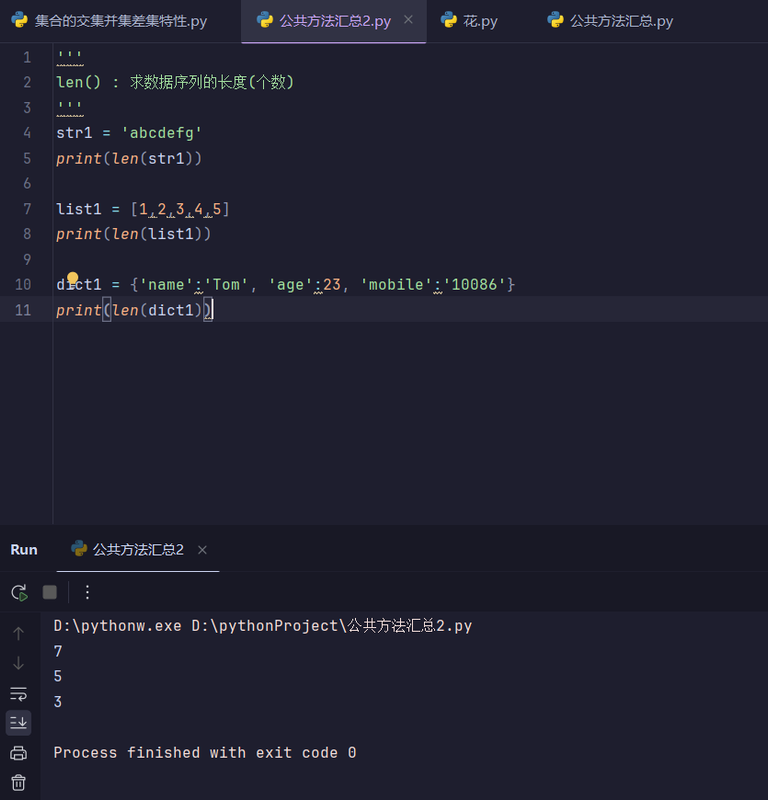
Task: Click the print console output icon
Action: click(18, 753)
